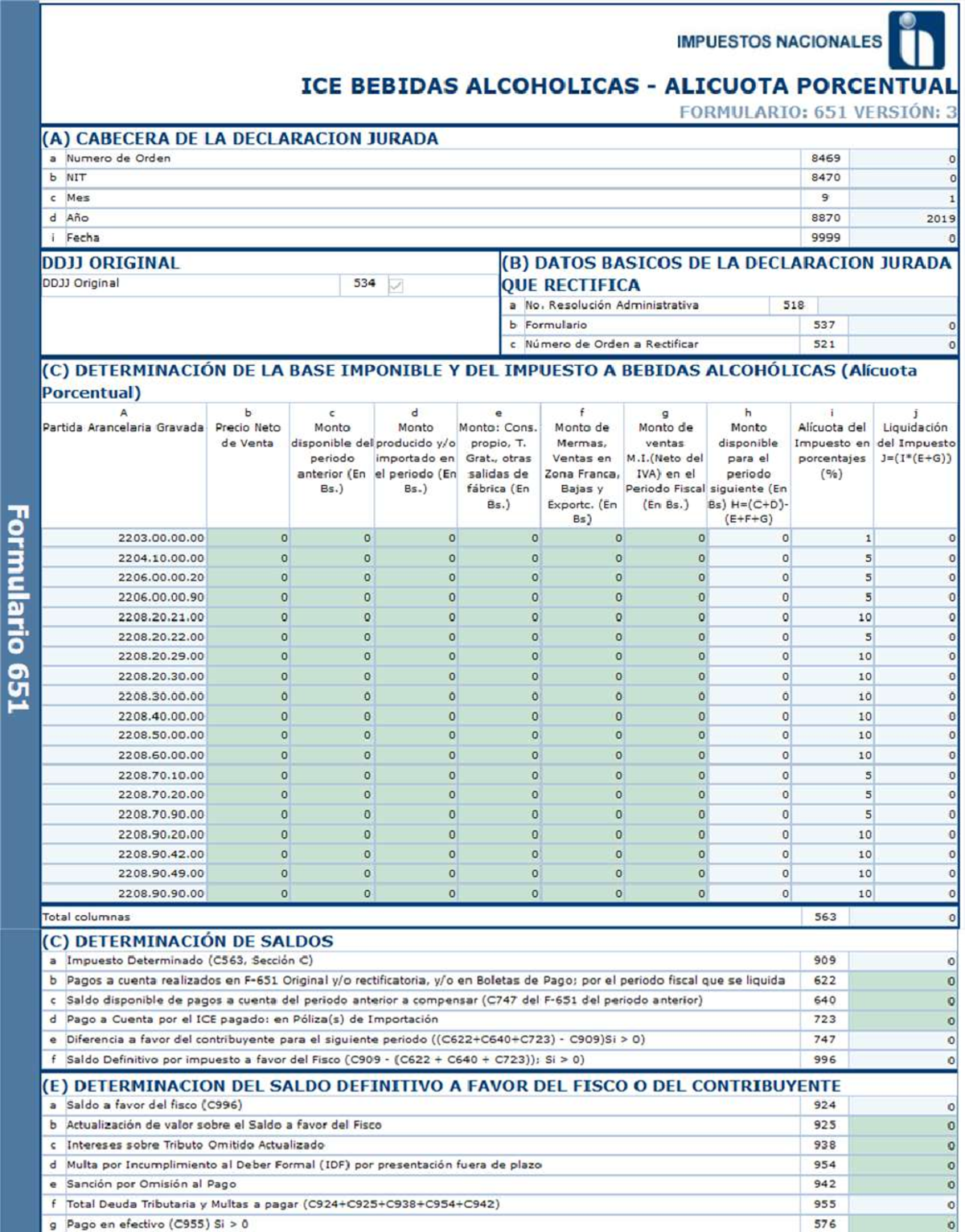Viewport: 965px width, 1232px height.
Task: Click the Mes field in the header section
Action: click(902, 198)
